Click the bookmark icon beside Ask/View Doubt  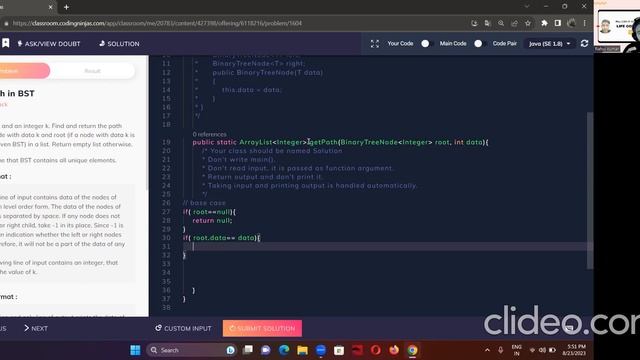pos(5,43)
